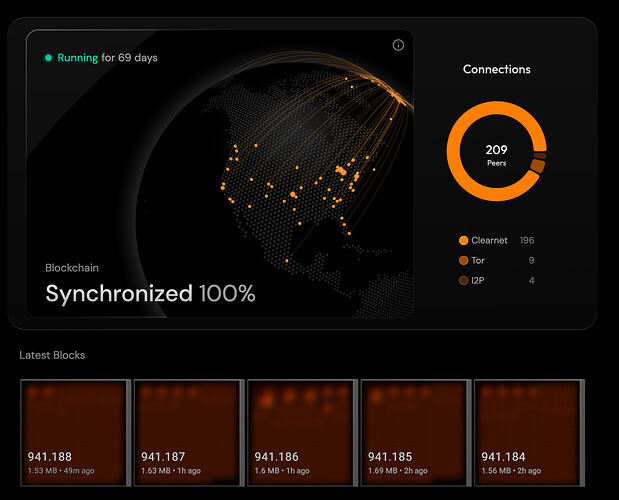Screen dimensions: 619x500
Task: Click the Tor peer count 9
Action: pos(531,260)
